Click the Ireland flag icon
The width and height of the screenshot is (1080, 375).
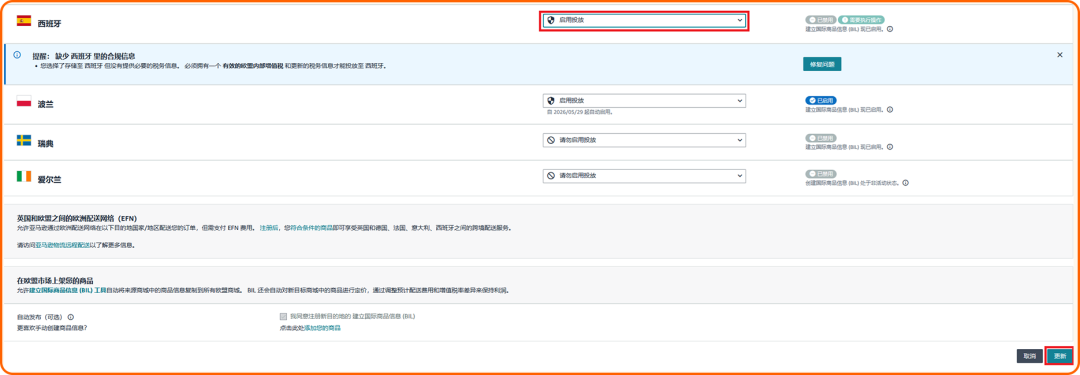pos(24,176)
